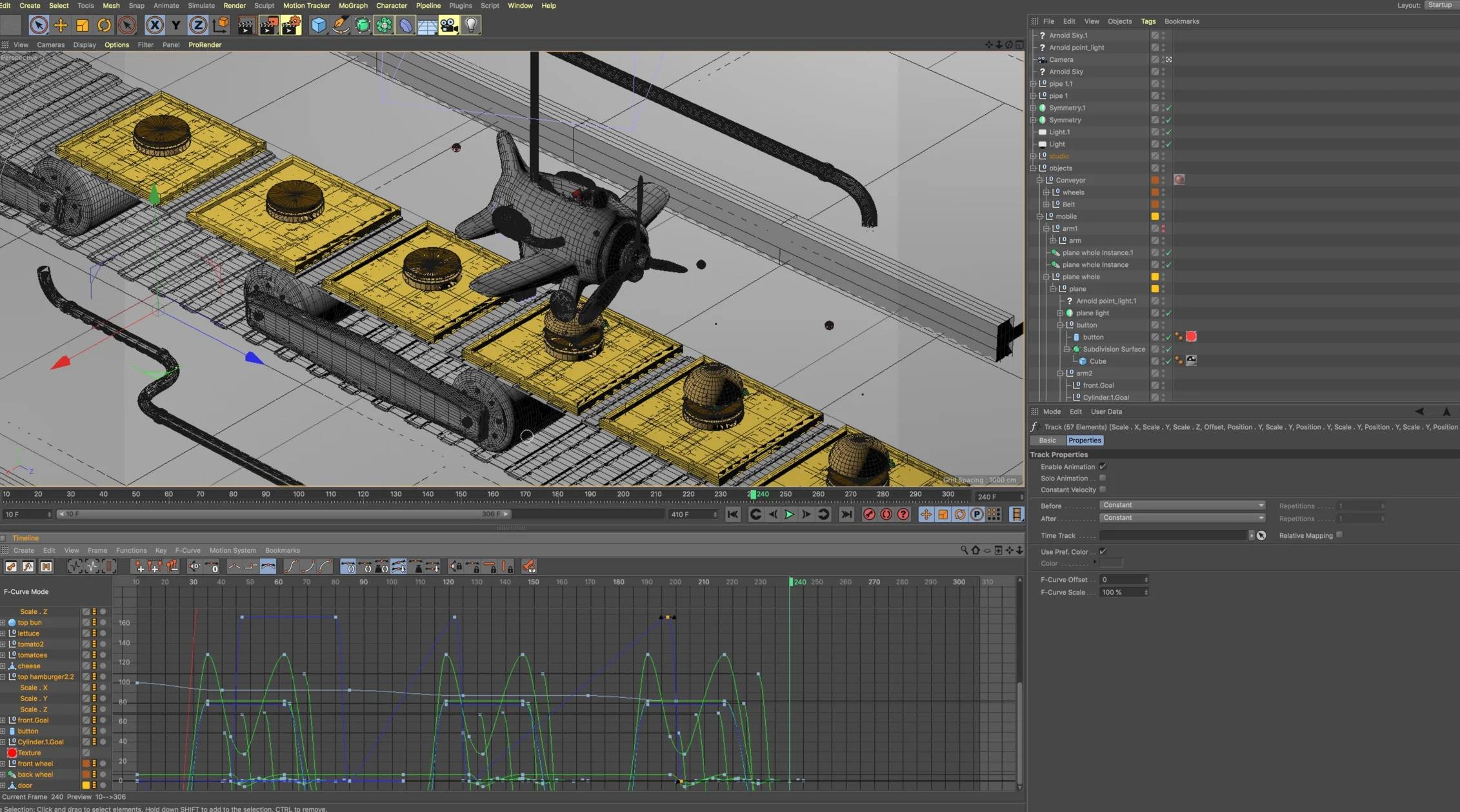Expand the pipe 1.1 object
This screenshot has height=812, width=1460.
pyautogui.click(x=1033, y=84)
